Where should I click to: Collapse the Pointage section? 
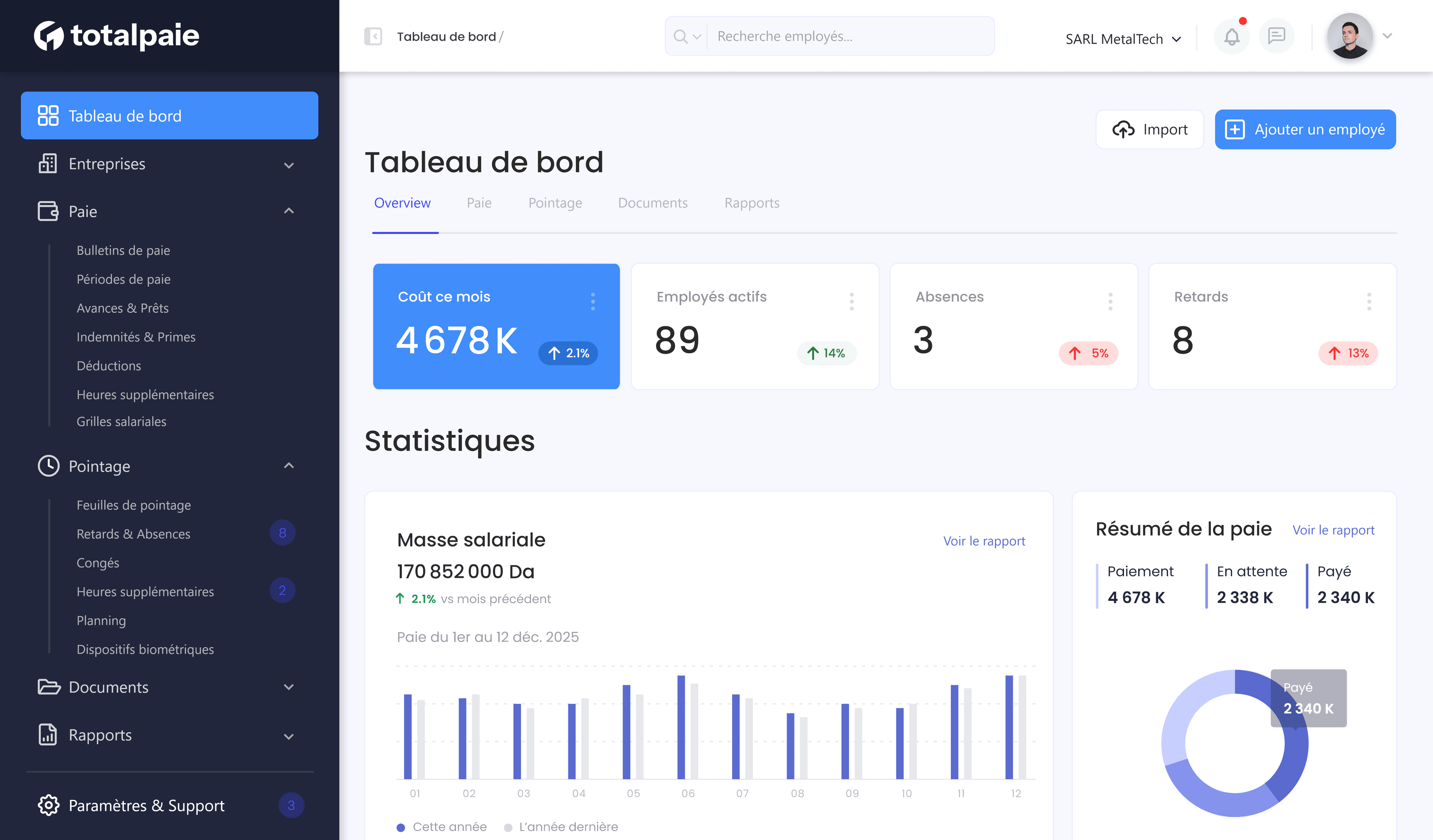point(289,465)
